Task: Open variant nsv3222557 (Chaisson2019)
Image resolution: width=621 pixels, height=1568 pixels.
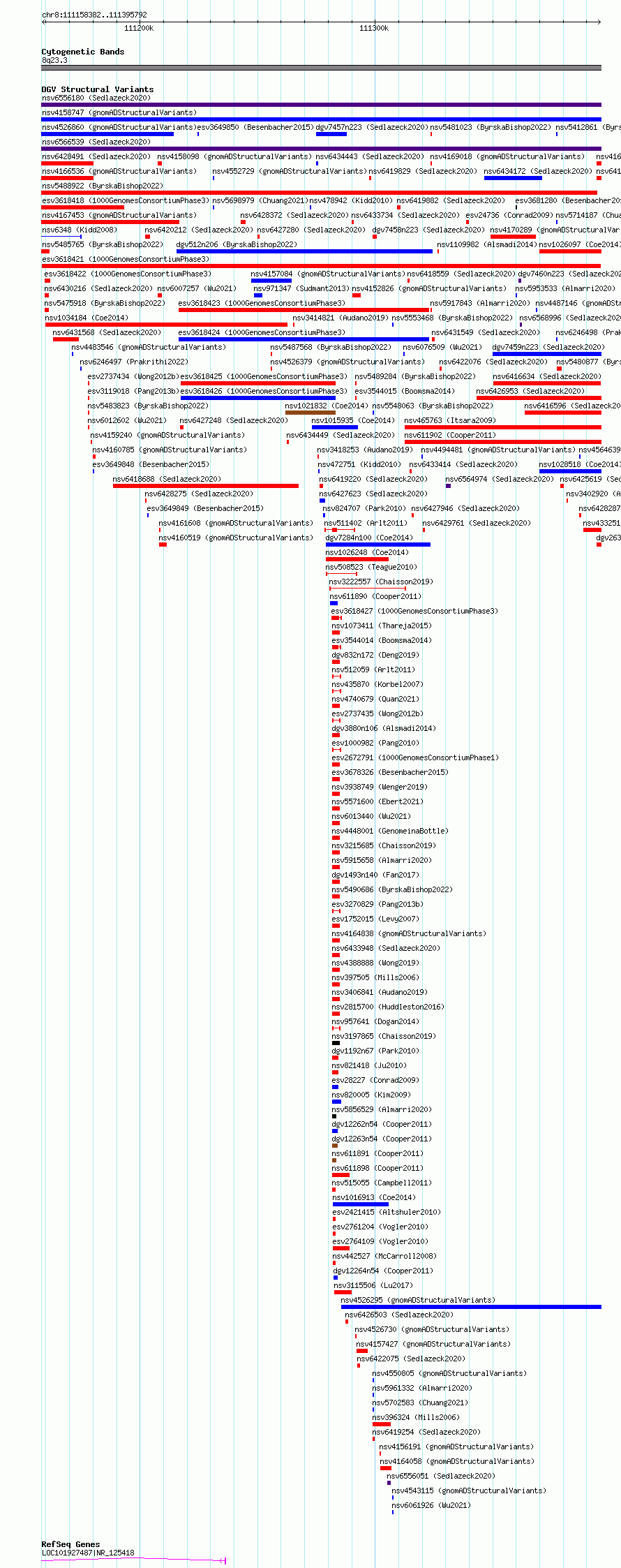Action: point(381,582)
